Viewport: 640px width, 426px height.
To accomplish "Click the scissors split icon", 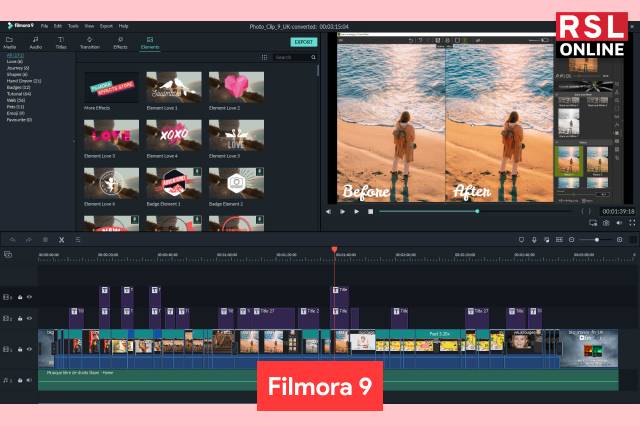I will [x=61, y=240].
